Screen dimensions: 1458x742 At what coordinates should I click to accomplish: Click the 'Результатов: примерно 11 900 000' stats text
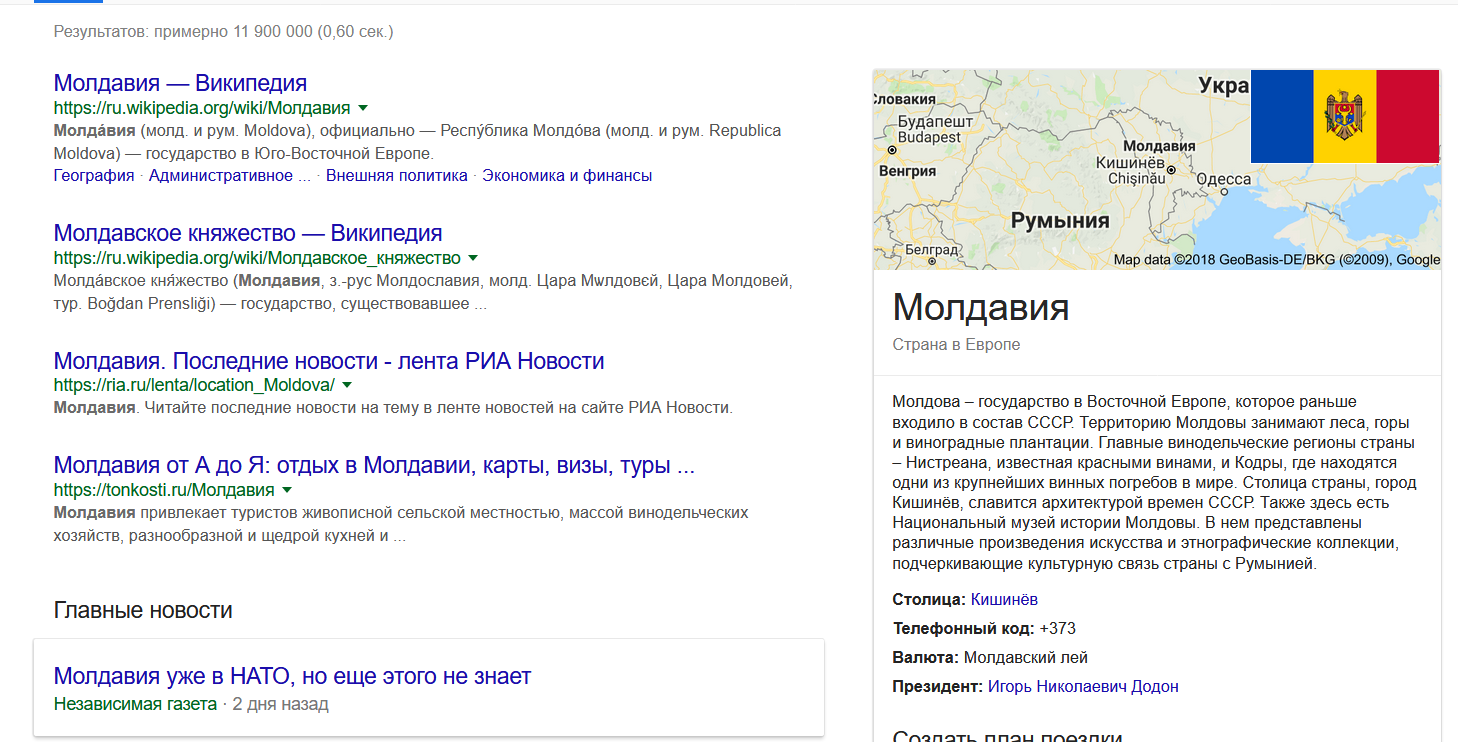pyautogui.click(x=224, y=32)
